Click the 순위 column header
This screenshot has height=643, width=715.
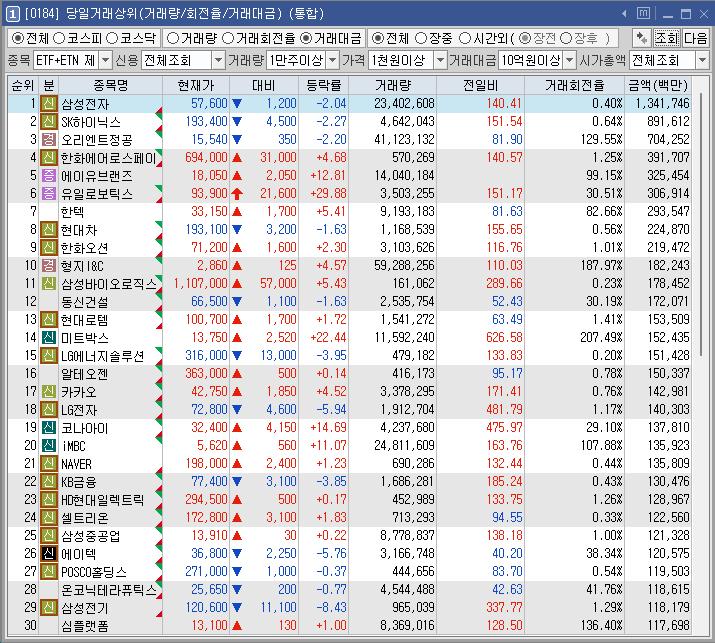pyautogui.click(x=23, y=86)
